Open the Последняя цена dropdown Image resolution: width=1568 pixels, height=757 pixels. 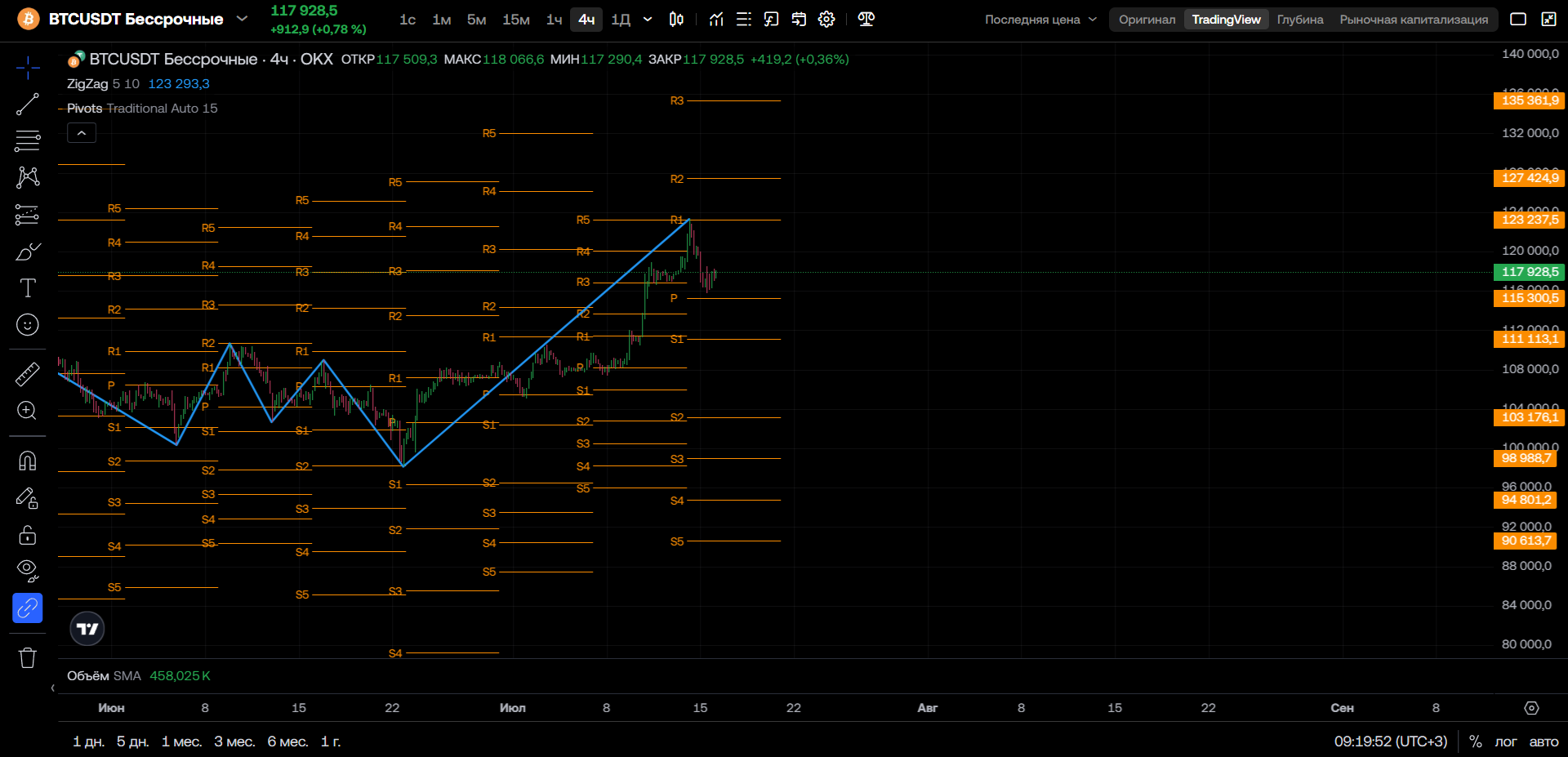click(1040, 20)
